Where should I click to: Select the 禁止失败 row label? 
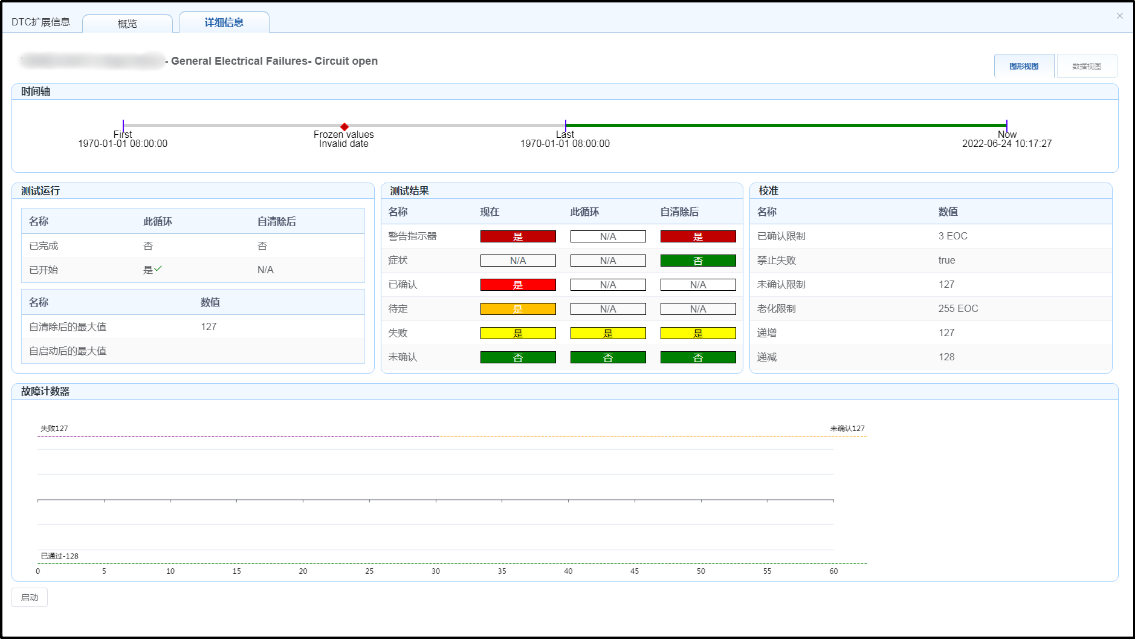(776, 260)
